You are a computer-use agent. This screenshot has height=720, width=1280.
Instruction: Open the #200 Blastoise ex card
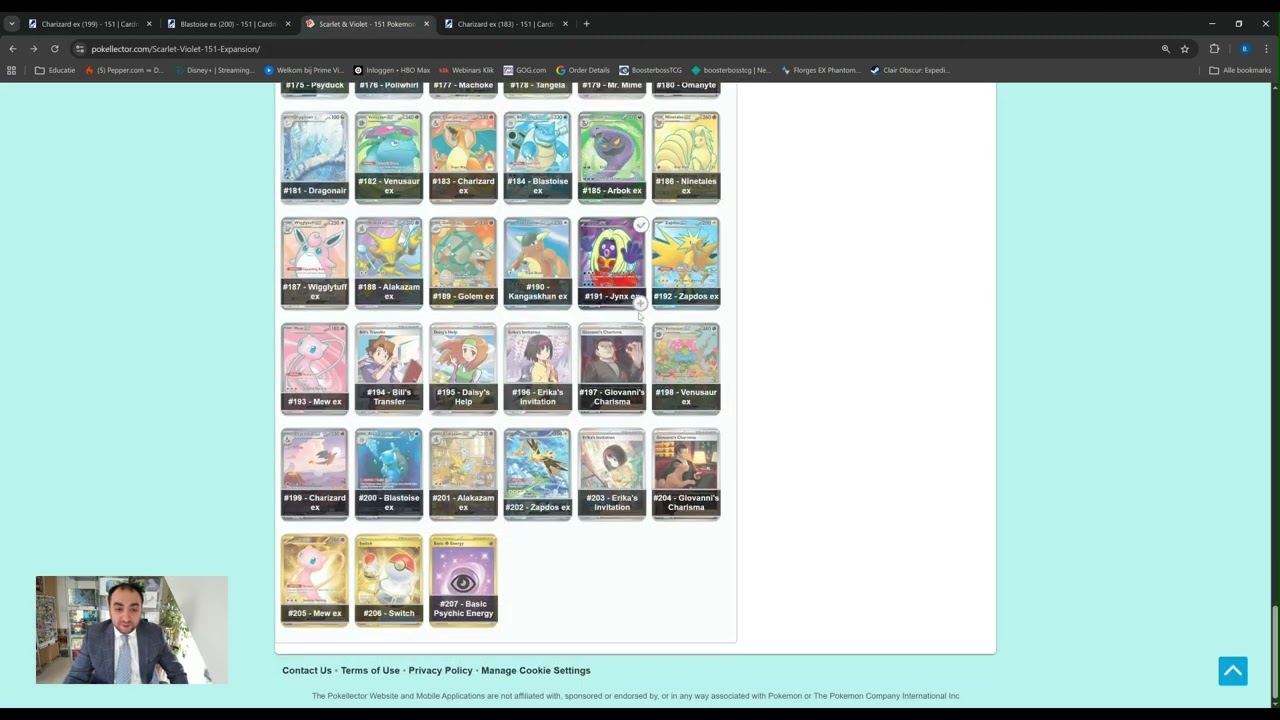[389, 474]
